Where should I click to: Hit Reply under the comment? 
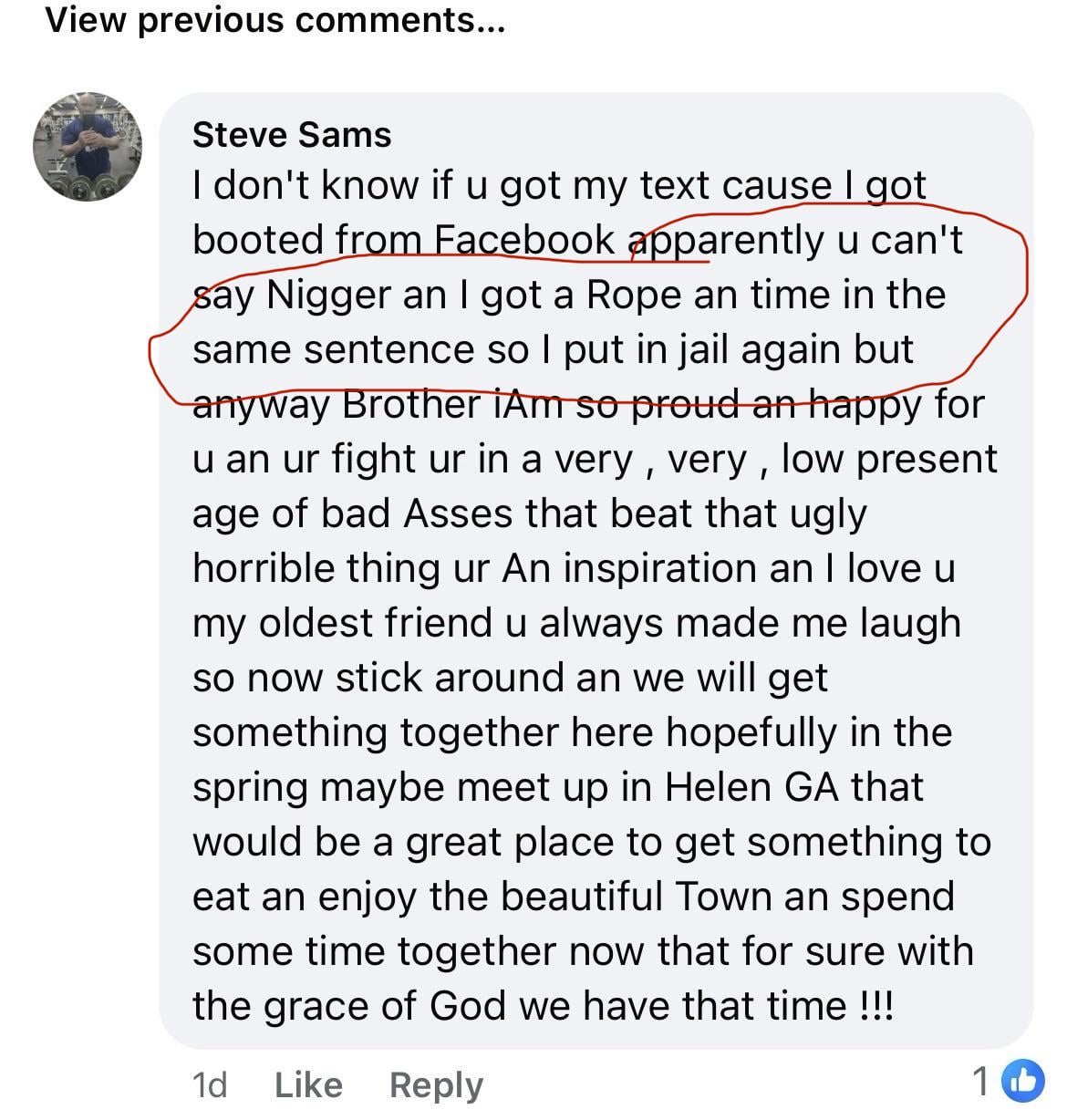pyautogui.click(x=436, y=1084)
